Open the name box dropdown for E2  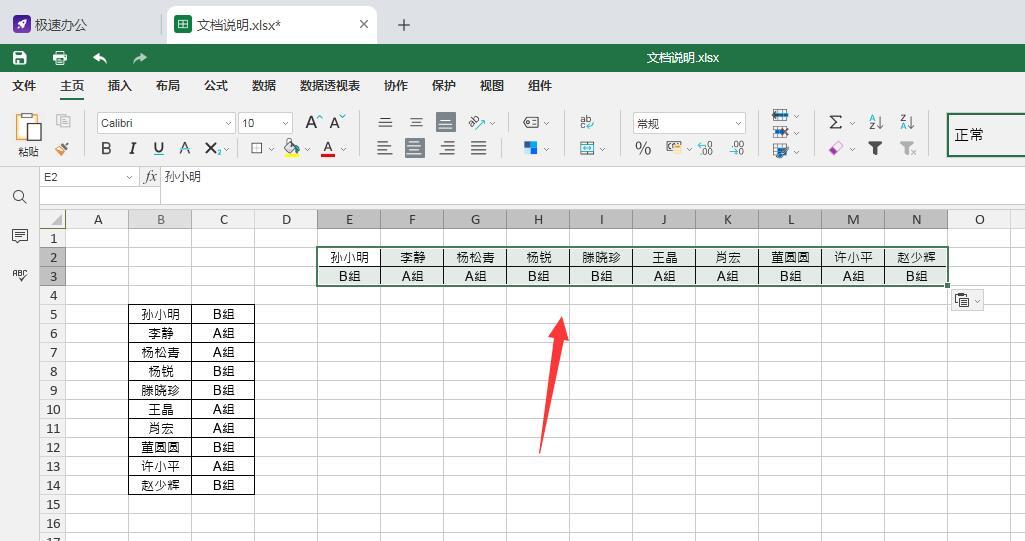[x=129, y=177]
